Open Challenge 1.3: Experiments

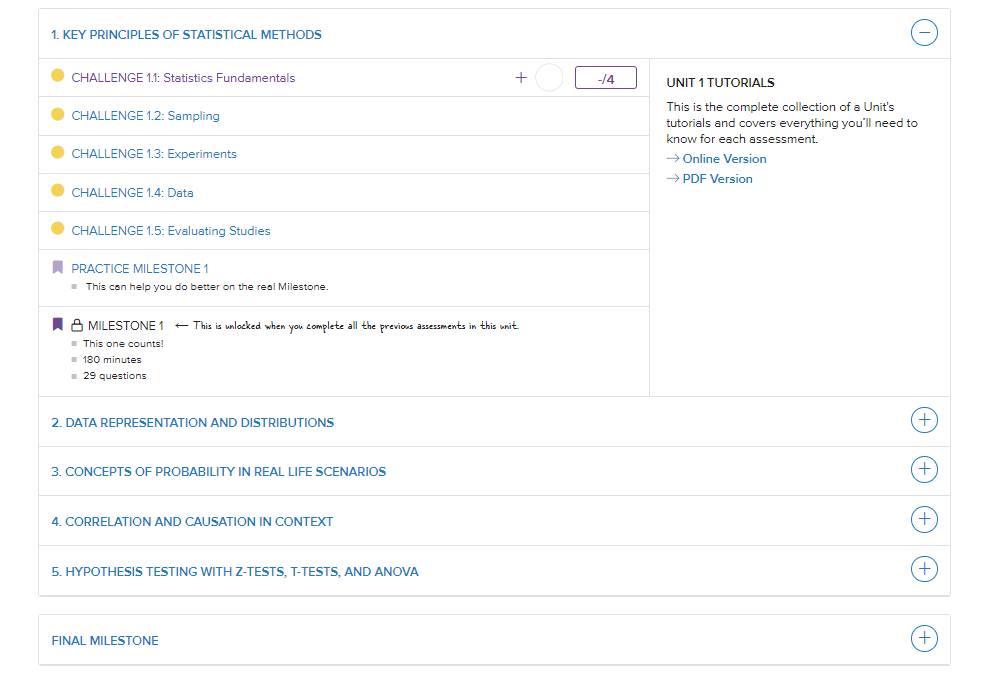coord(154,154)
